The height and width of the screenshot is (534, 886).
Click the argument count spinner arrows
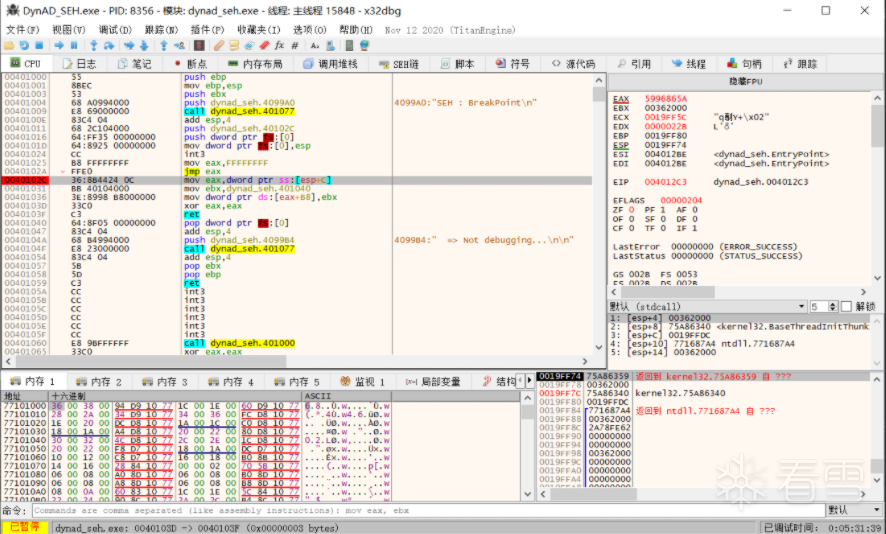[x=832, y=306]
